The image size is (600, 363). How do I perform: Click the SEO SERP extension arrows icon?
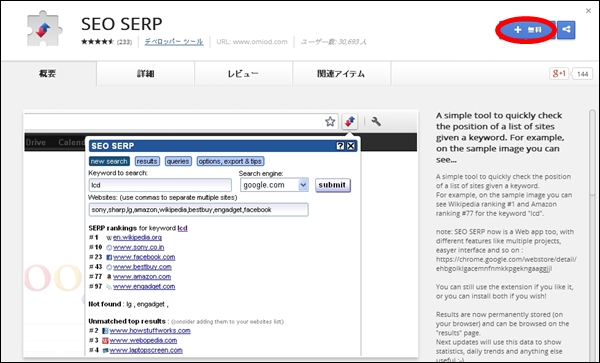350,122
